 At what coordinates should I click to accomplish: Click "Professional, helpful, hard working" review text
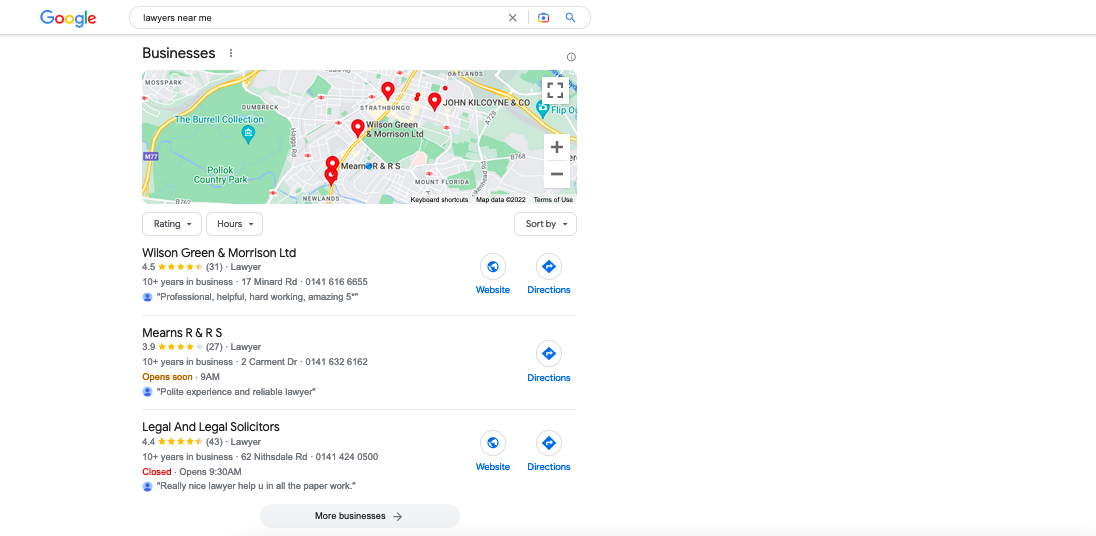[x=257, y=297]
